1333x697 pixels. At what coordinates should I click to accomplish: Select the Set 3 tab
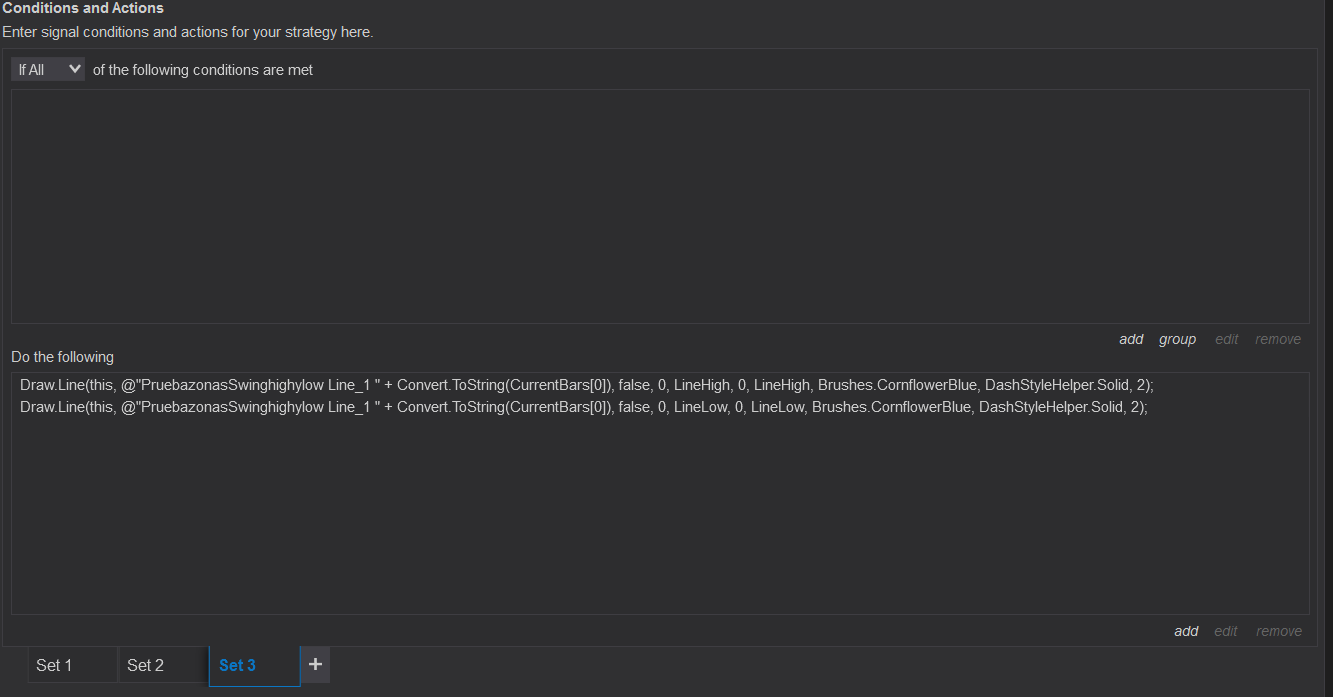point(254,666)
